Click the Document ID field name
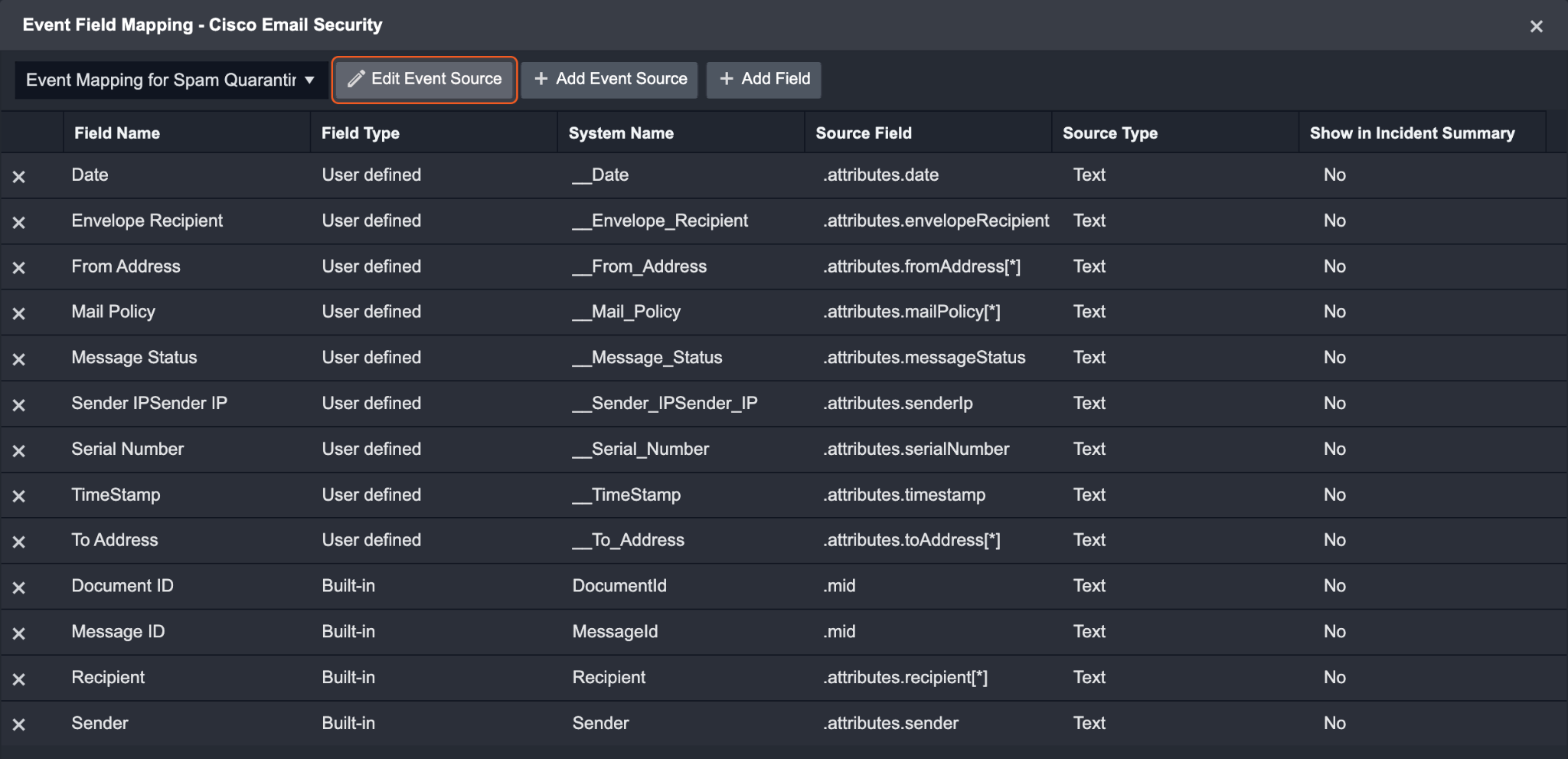The image size is (1568, 759). tap(122, 586)
